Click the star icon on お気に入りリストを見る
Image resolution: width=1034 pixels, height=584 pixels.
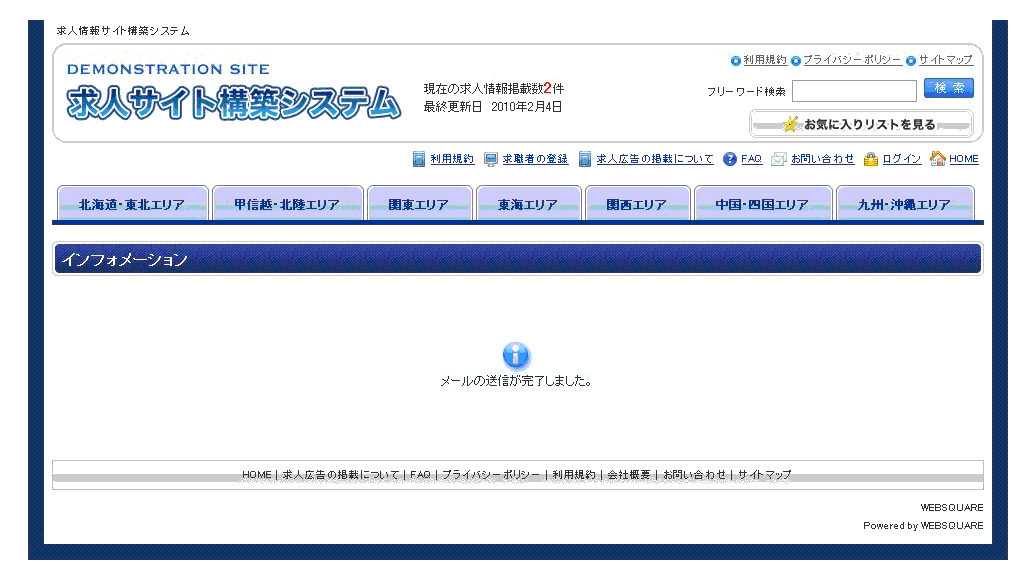pos(789,124)
